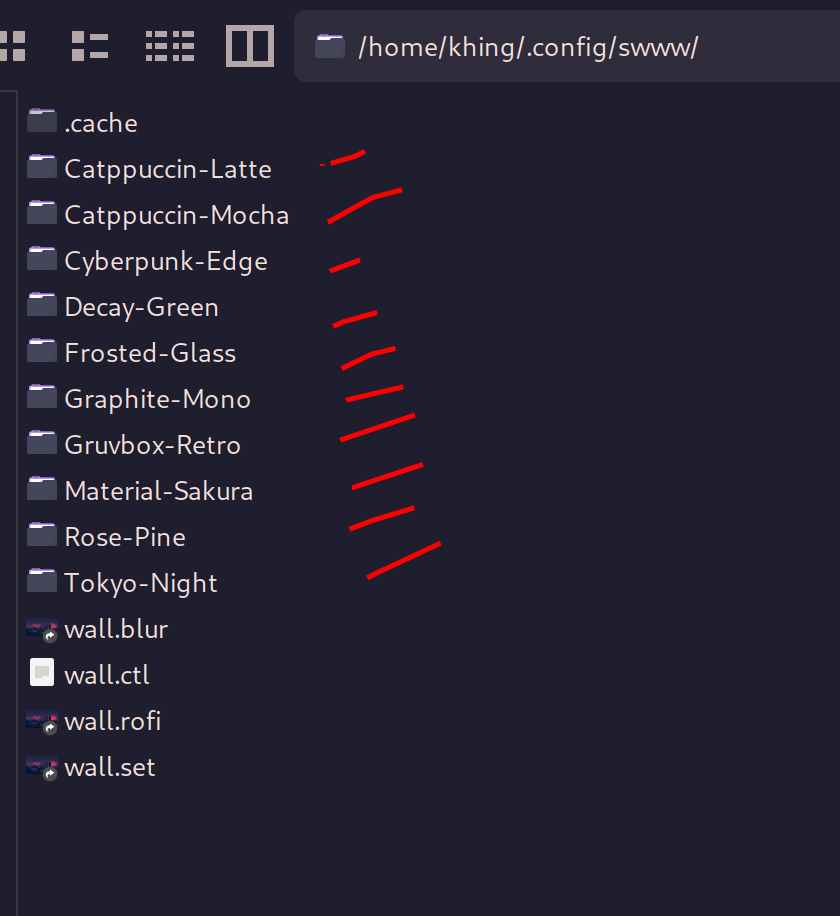Switch to compact detailed view mode

[x=169, y=45]
